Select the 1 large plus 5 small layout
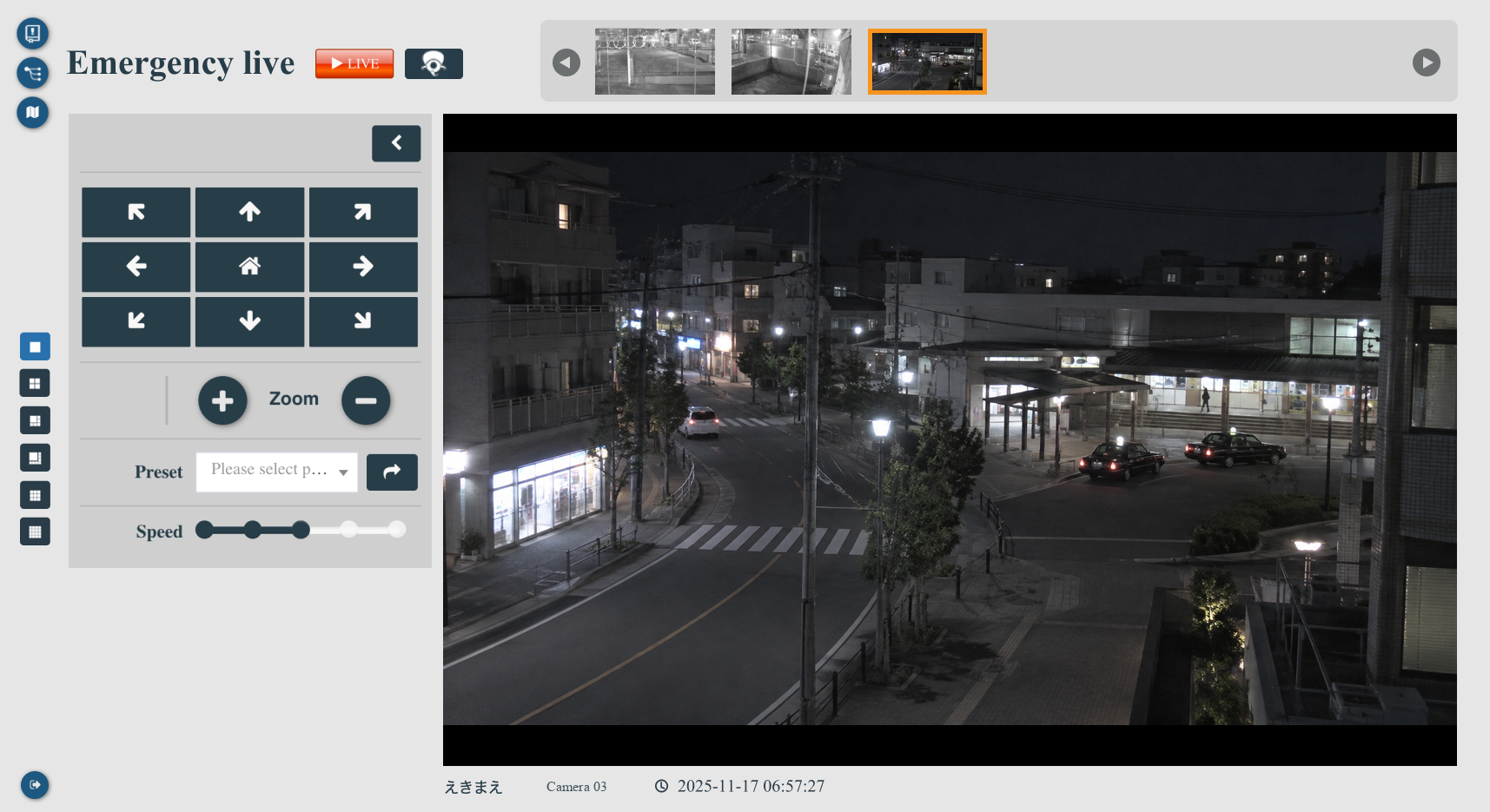The height and width of the screenshot is (812, 1490). [35, 420]
